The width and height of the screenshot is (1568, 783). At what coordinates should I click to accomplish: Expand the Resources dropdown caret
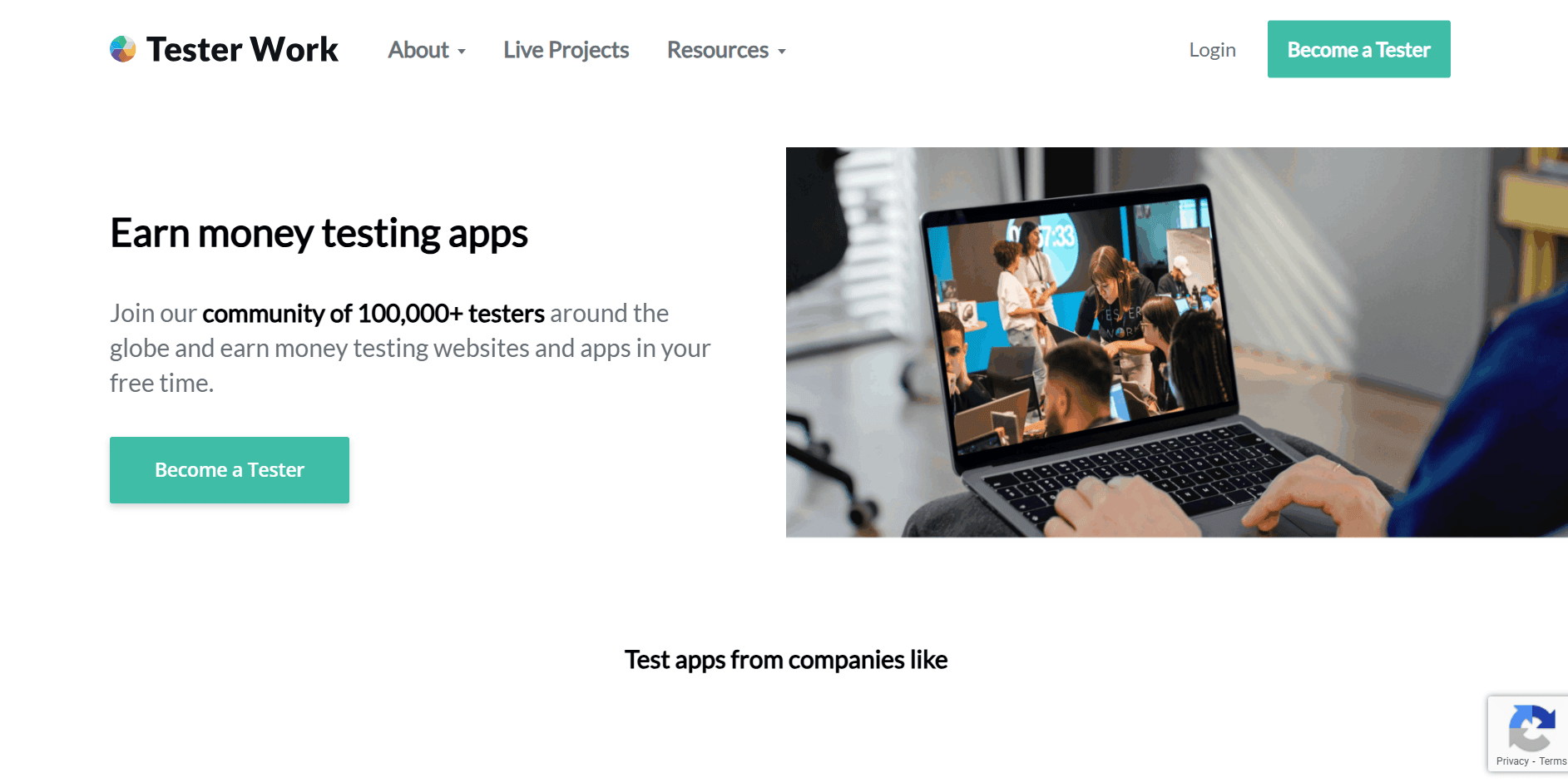pos(782,52)
